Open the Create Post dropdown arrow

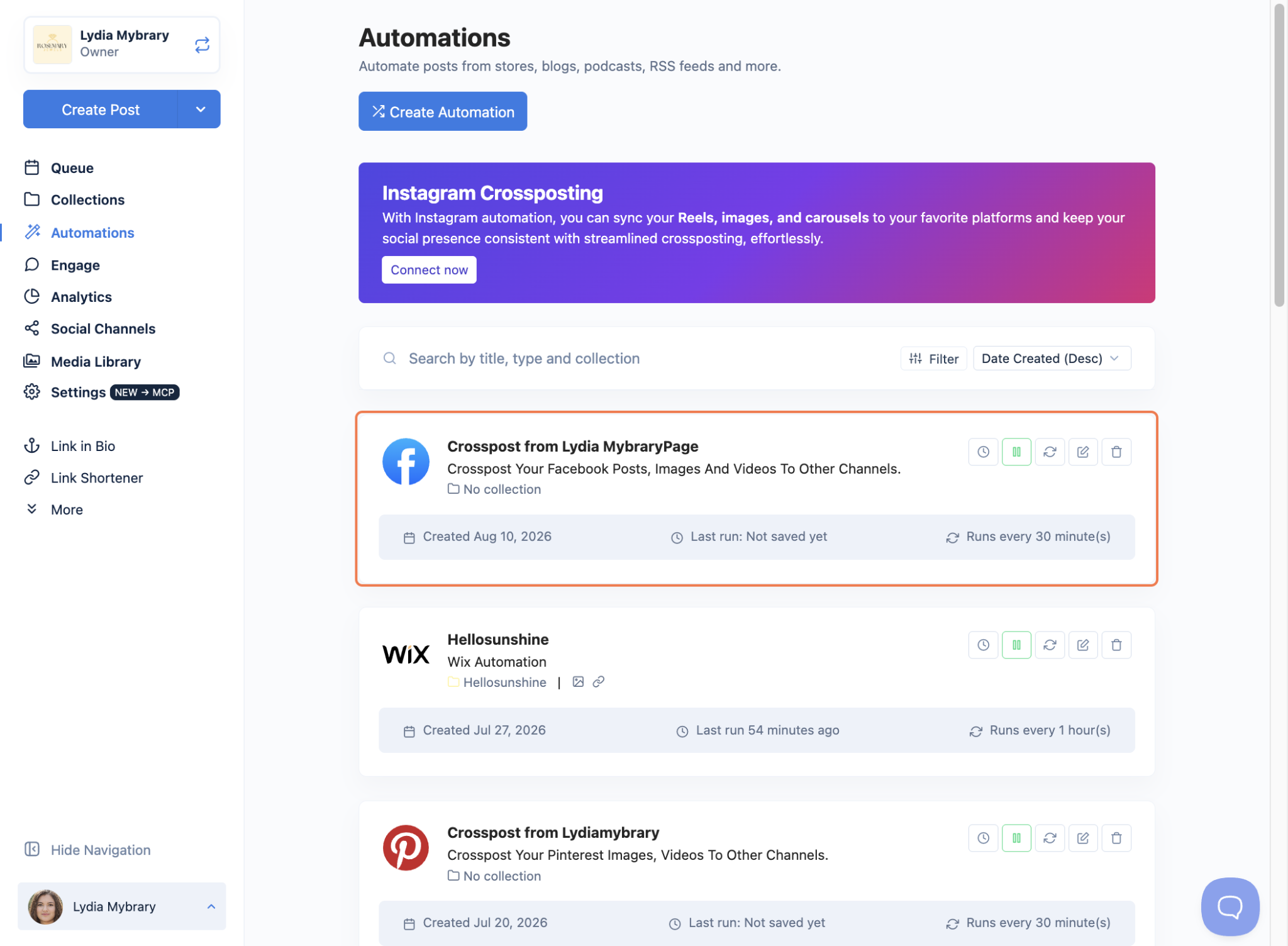click(200, 109)
